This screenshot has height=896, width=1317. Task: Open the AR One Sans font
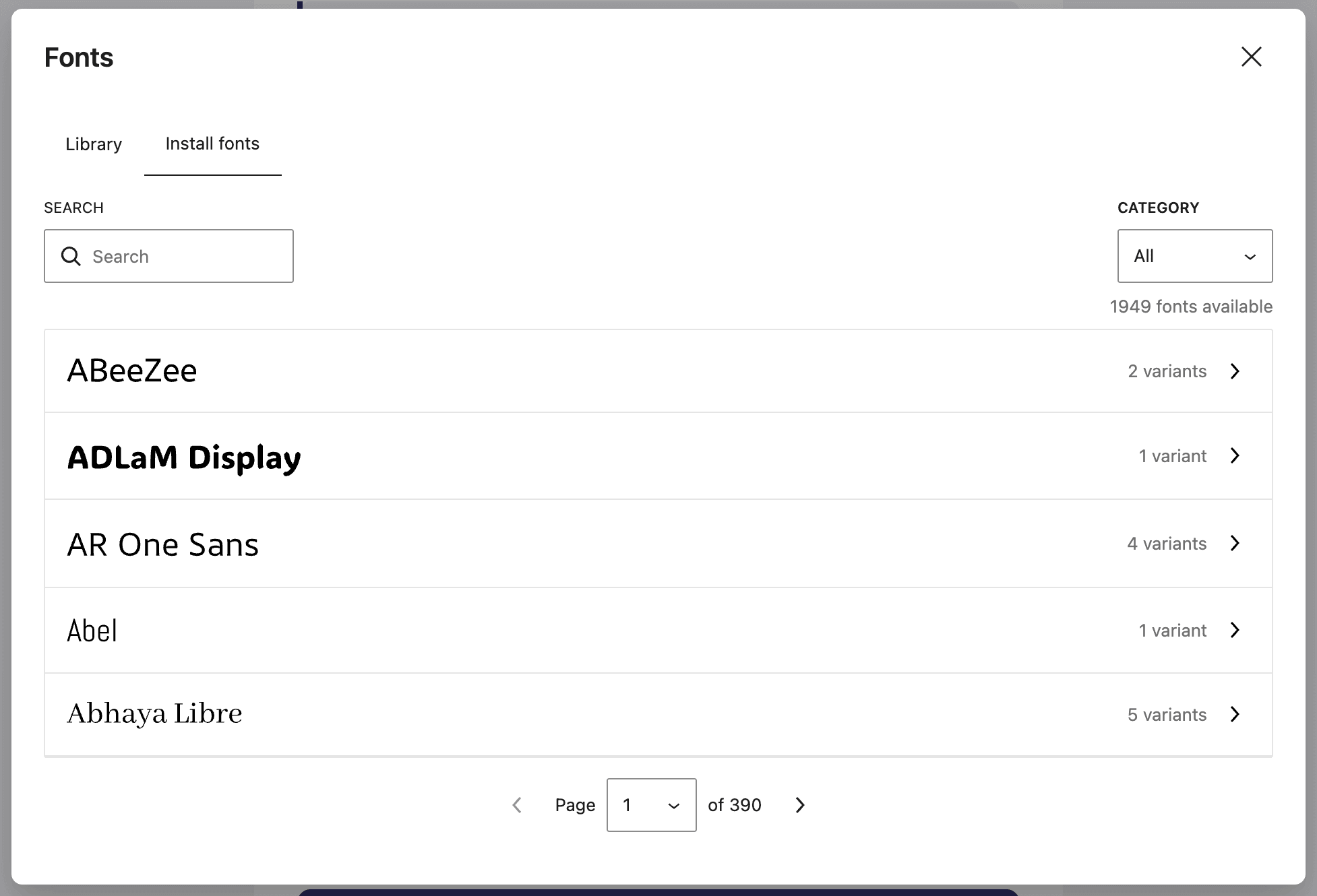(x=658, y=544)
